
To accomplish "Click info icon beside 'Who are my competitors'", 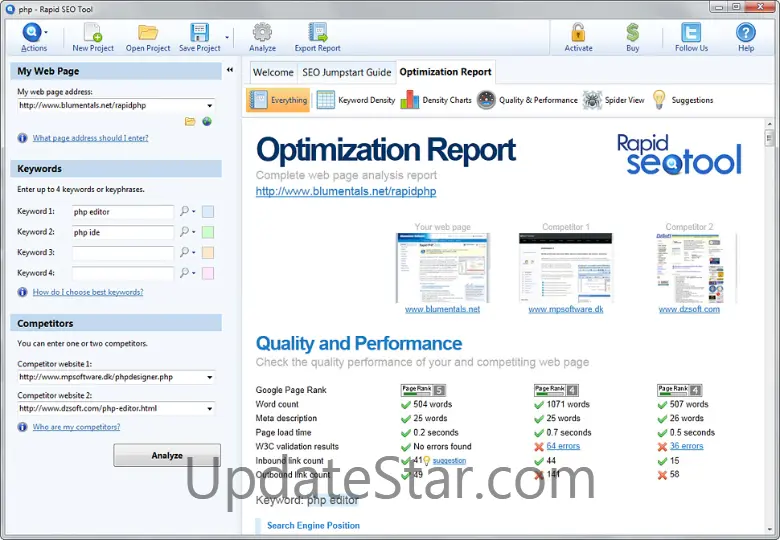I will [22, 427].
